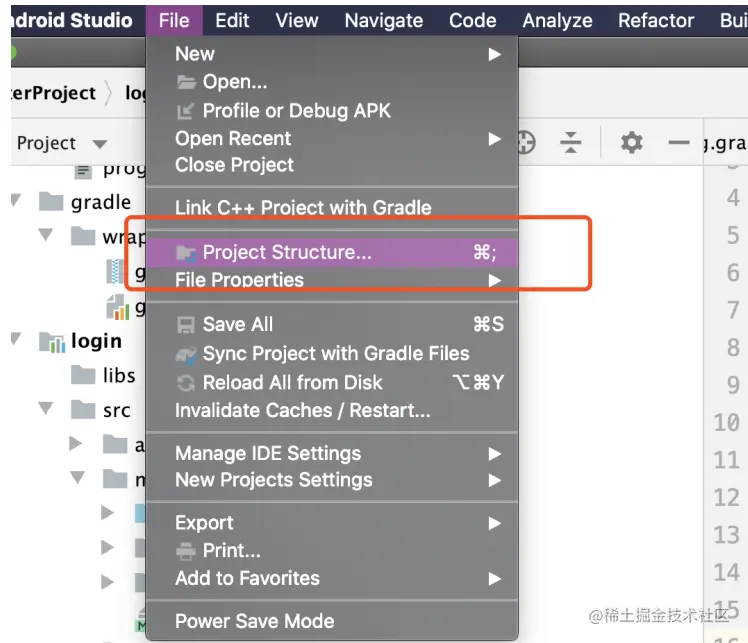Open project panel settings gear
The width and height of the screenshot is (748, 643).
click(632, 143)
